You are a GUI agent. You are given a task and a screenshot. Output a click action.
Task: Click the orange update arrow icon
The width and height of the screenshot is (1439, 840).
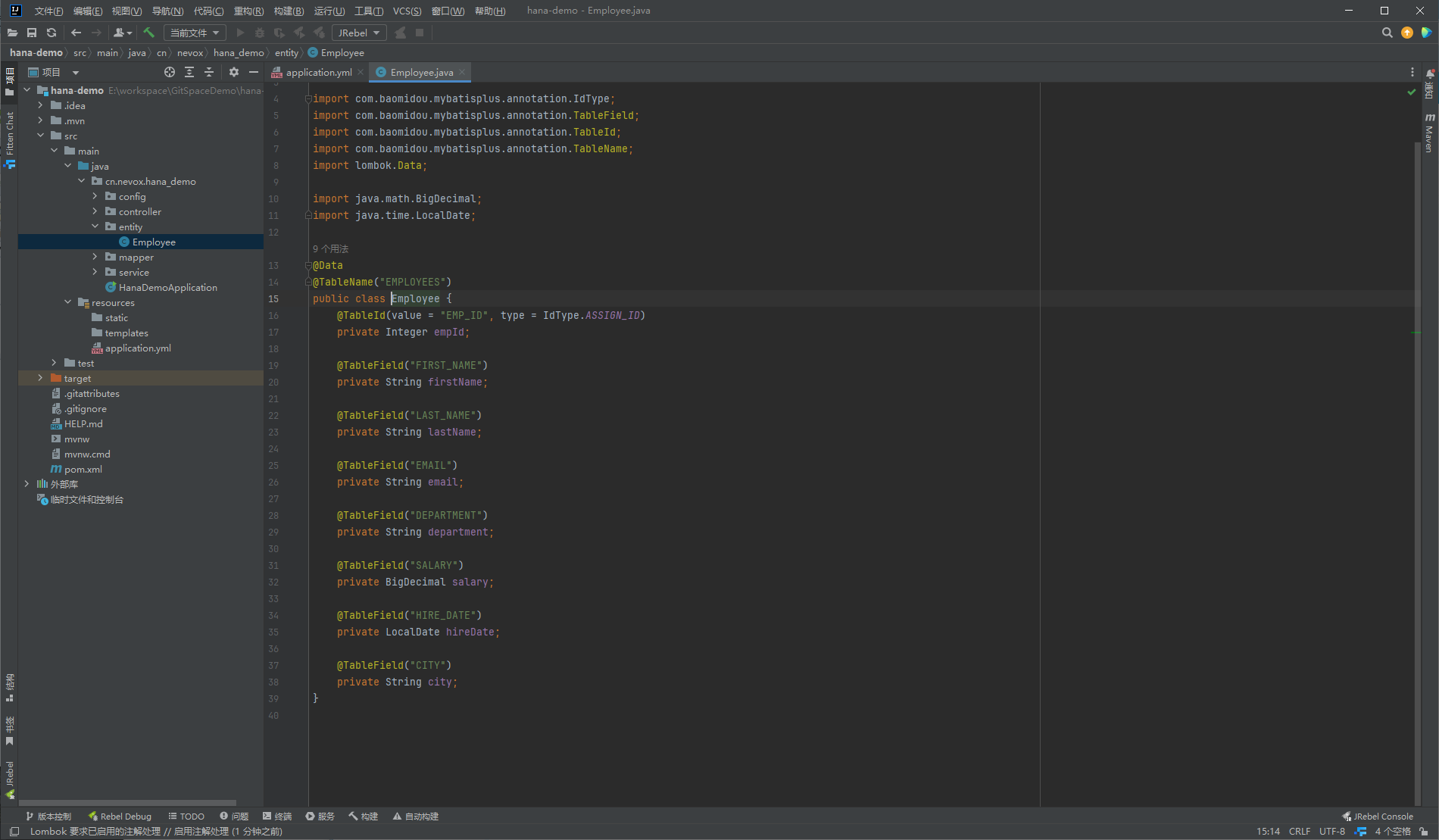tap(1407, 33)
